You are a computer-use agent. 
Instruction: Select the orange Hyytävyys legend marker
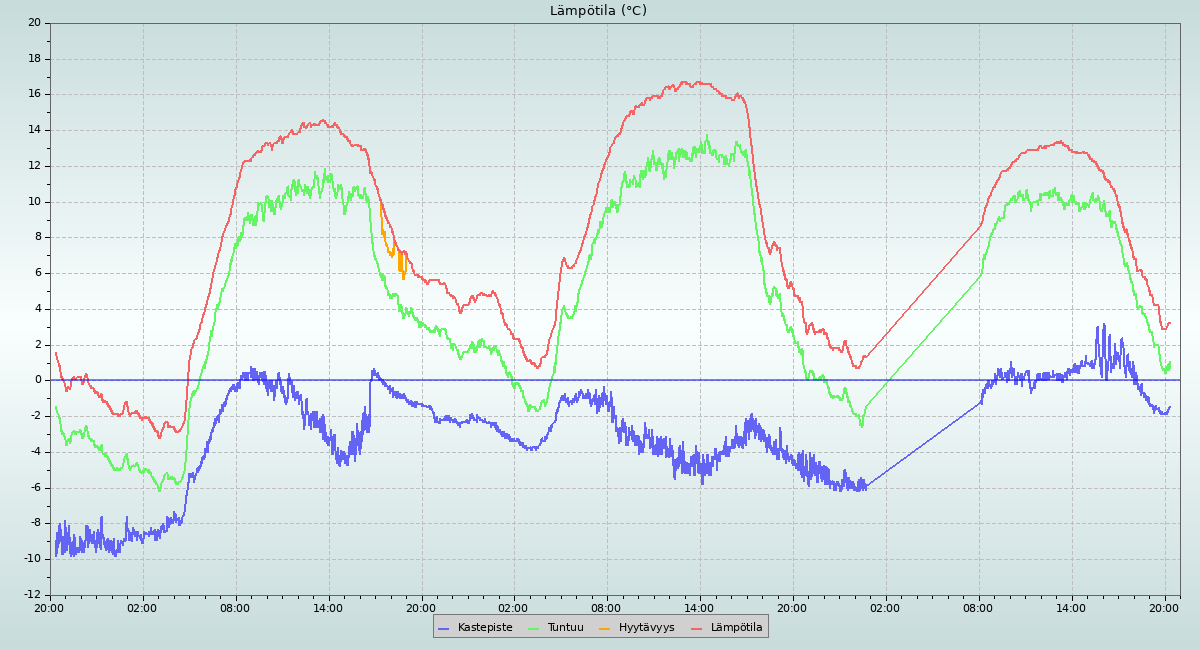click(605, 628)
